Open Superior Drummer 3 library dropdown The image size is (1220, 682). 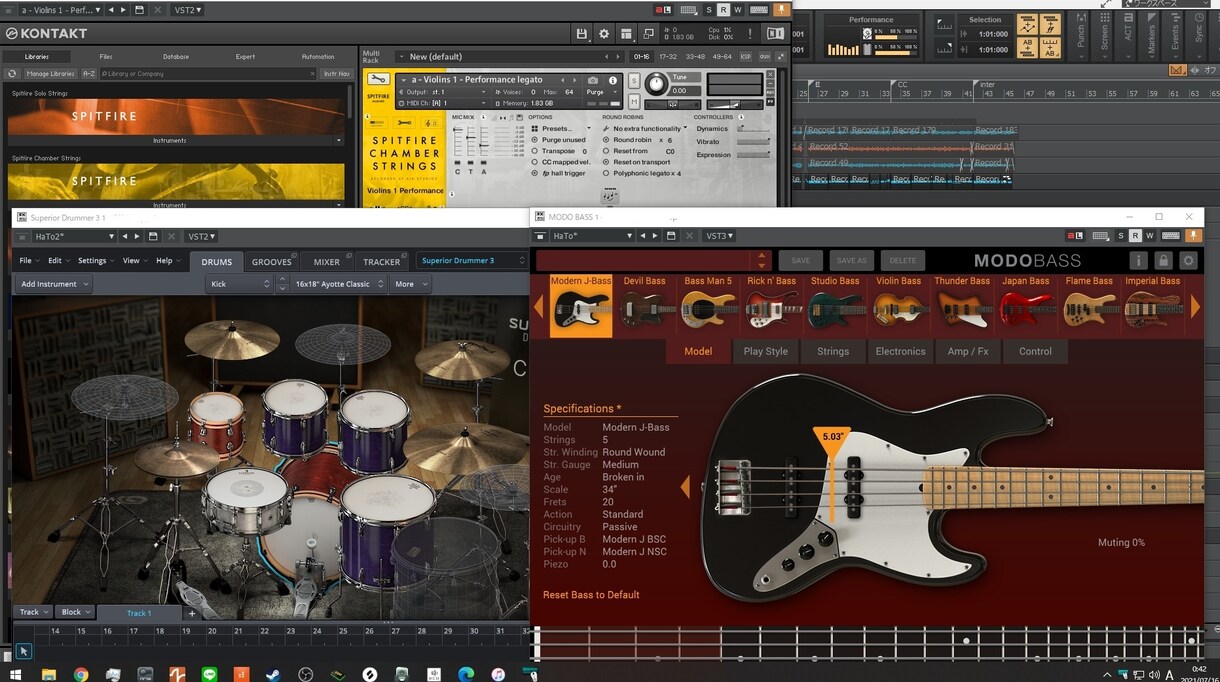472,261
